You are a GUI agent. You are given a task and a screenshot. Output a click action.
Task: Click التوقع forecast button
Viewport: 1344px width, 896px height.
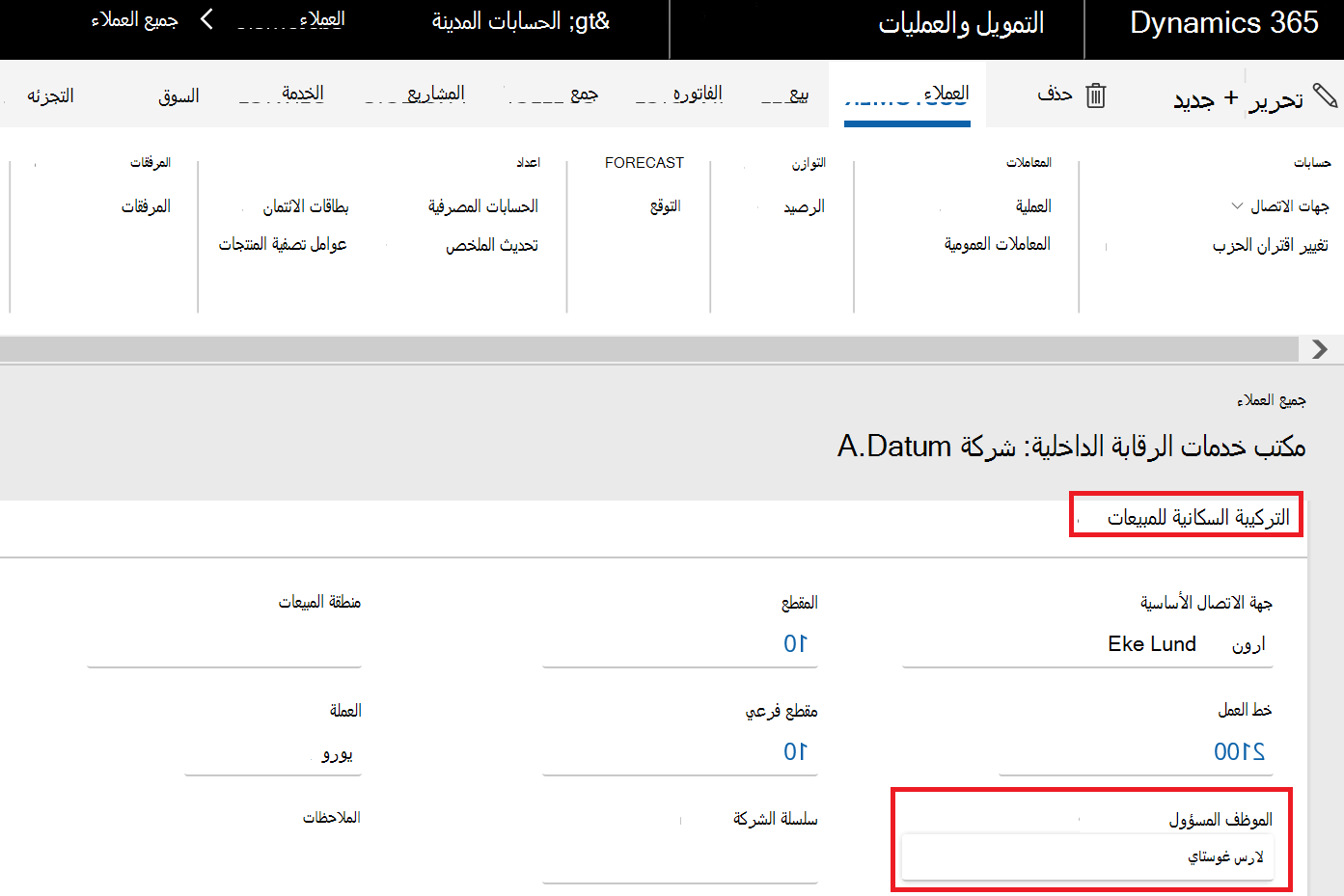[665, 206]
